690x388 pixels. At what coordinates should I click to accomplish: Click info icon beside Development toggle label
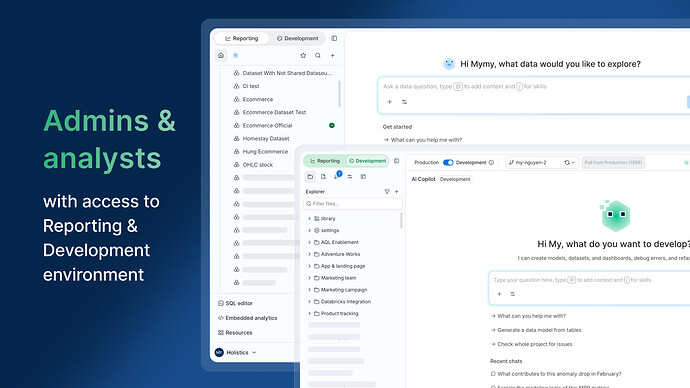pyautogui.click(x=492, y=162)
